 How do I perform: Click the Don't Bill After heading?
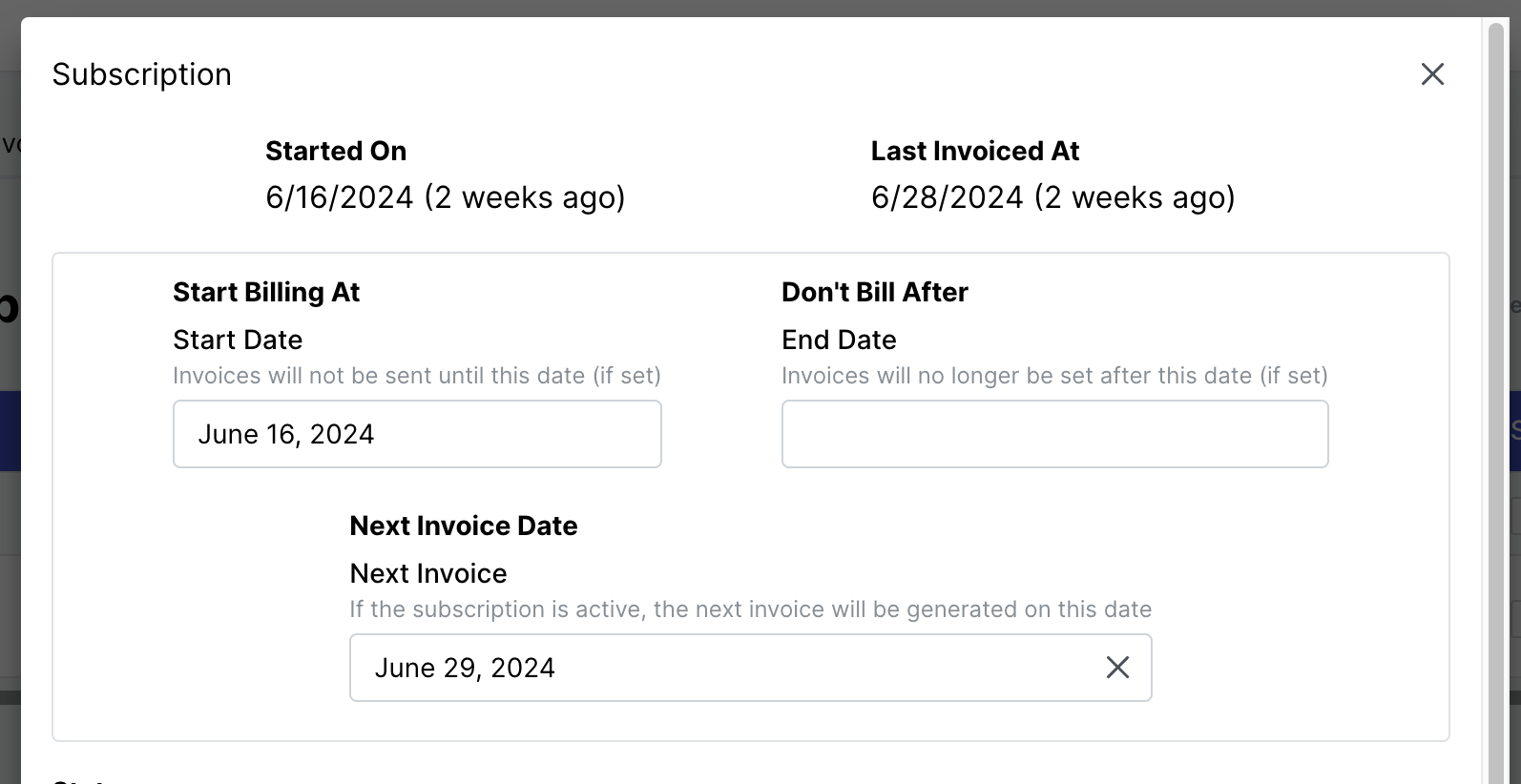pyautogui.click(x=875, y=292)
